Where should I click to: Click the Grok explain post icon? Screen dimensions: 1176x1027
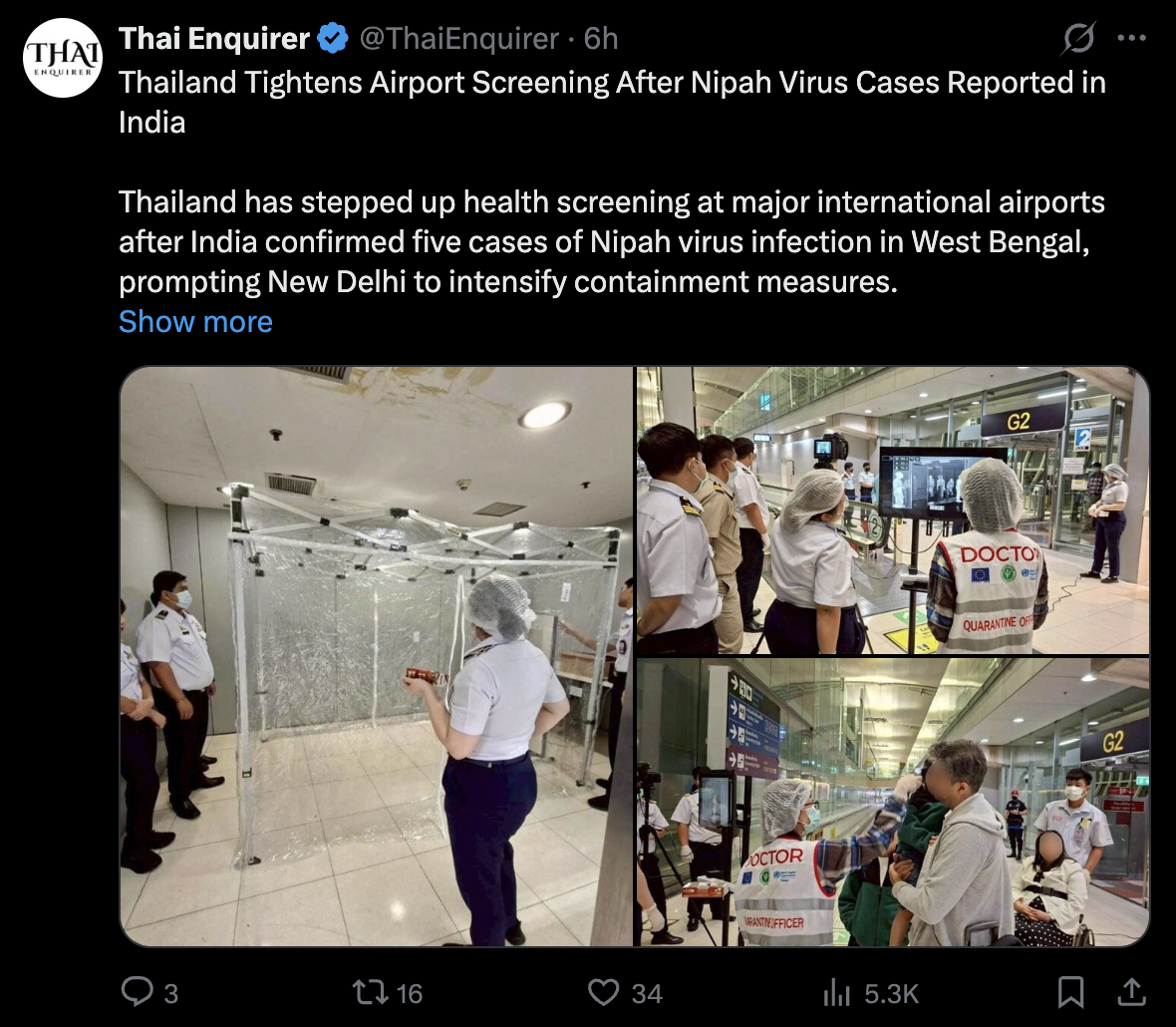click(1078, 38)
